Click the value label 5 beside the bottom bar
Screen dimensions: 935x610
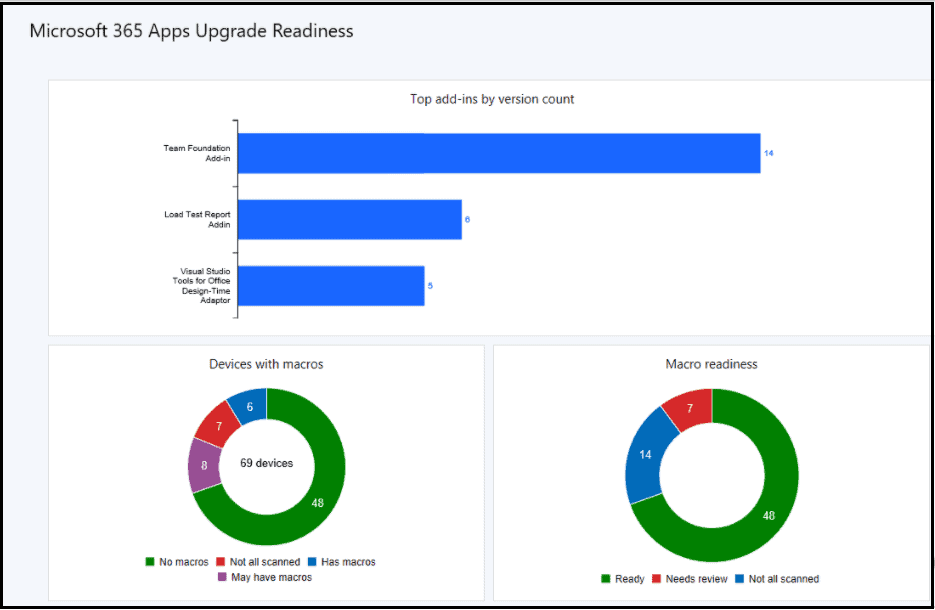click(x=430, y=286)
